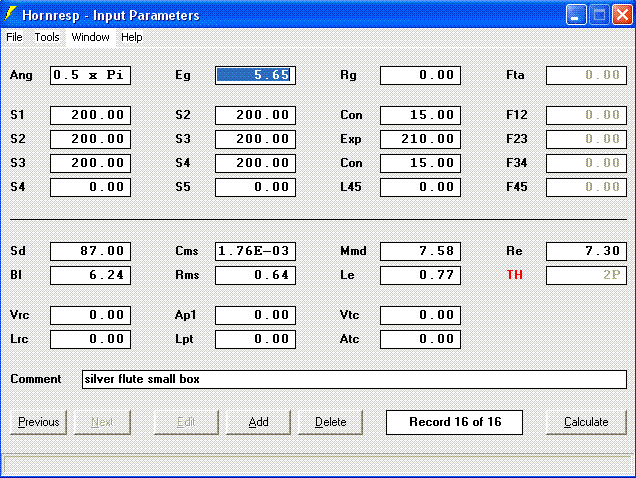Click the F45 field
636x478 pixels.
587,187
